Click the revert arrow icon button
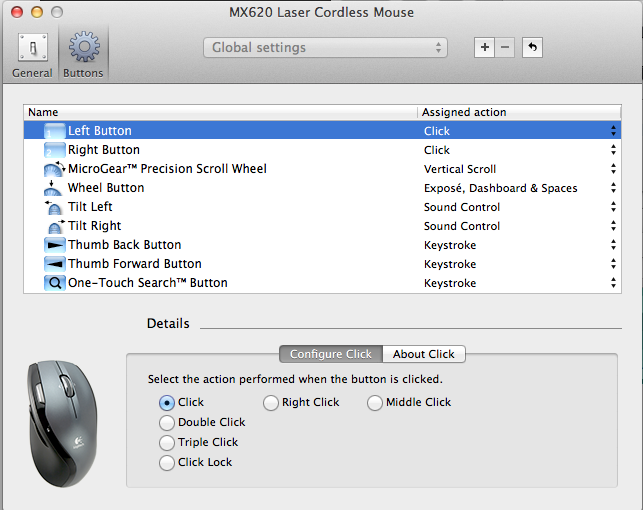Viewport: 643px width, 510px height. click(532, 48)
